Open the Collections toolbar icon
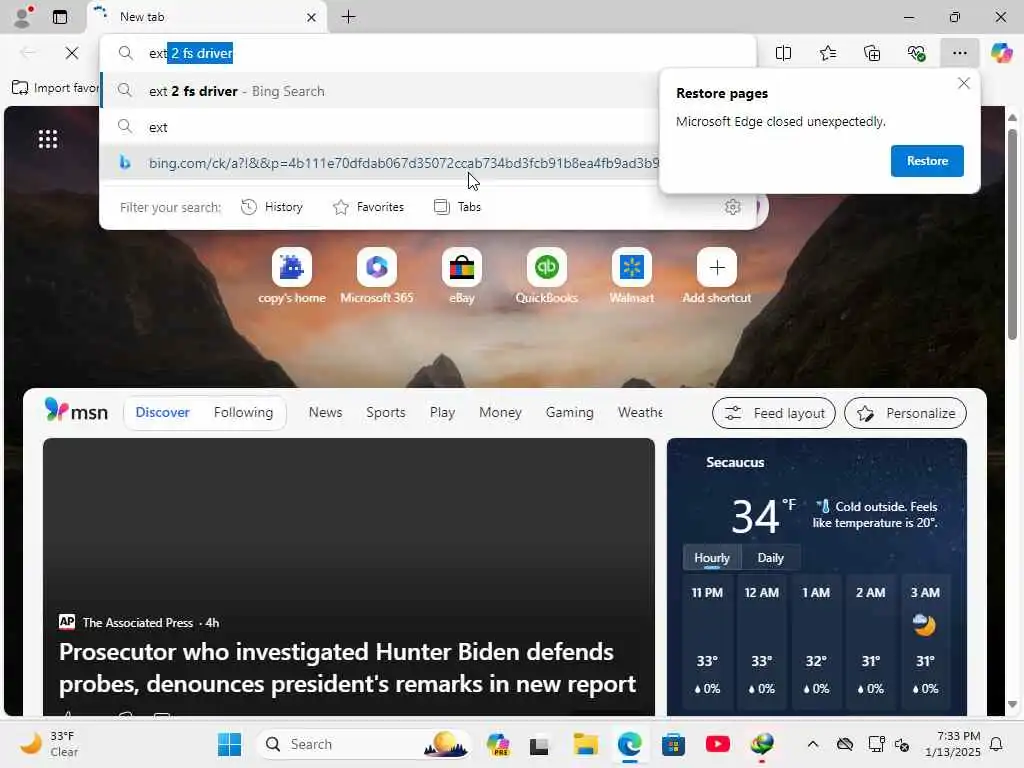Viewport: 1024px width, 768px height. tap(872, 53)
